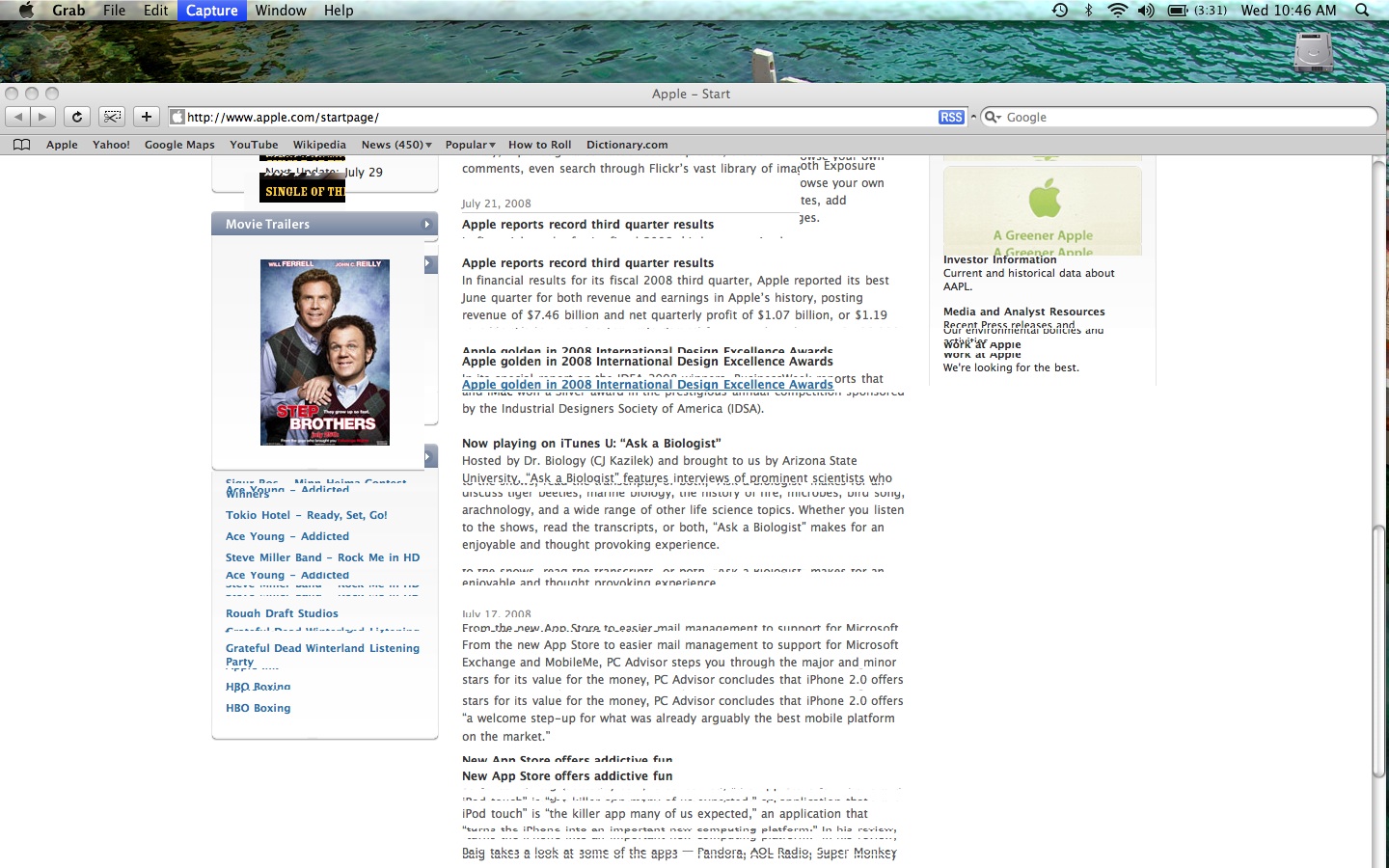The image size is (1389, 868).
Task: Open underlined Apple golden Design Excellence Awards link
Action: coord(647,384)
